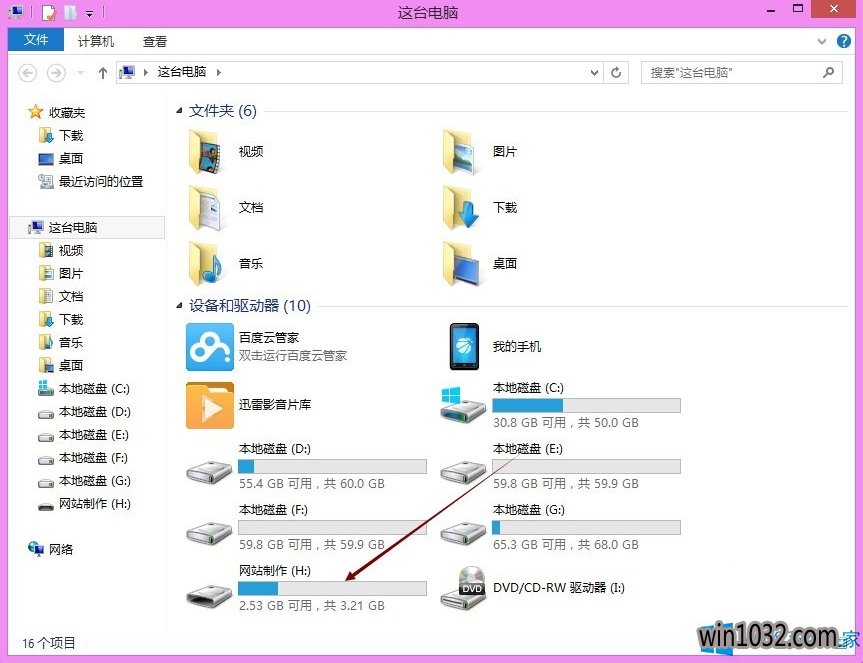The image size is (863, 663).
Task: Select the DVD/CD-RW 驱动器 (I:) icon
Action: pos(464,588)
